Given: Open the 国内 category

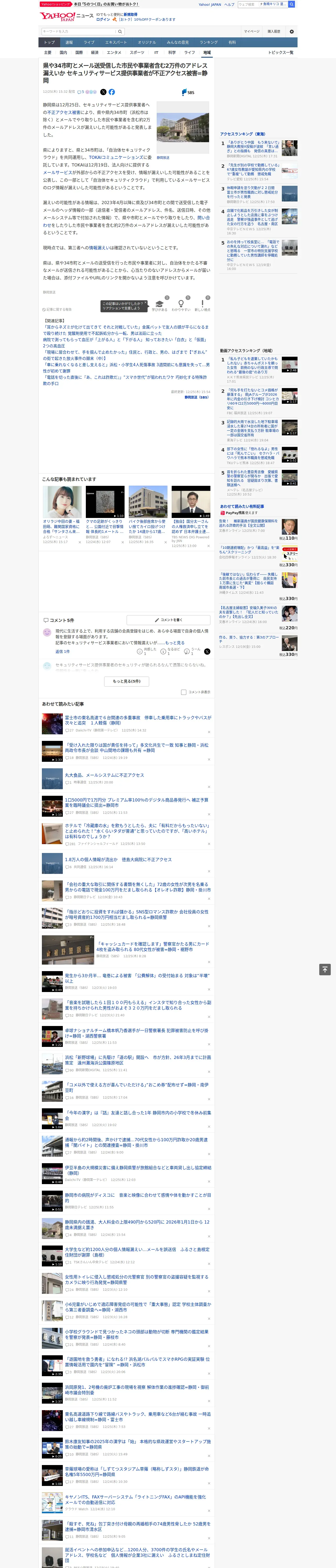Looking at the screenshot, I should 63,52.
